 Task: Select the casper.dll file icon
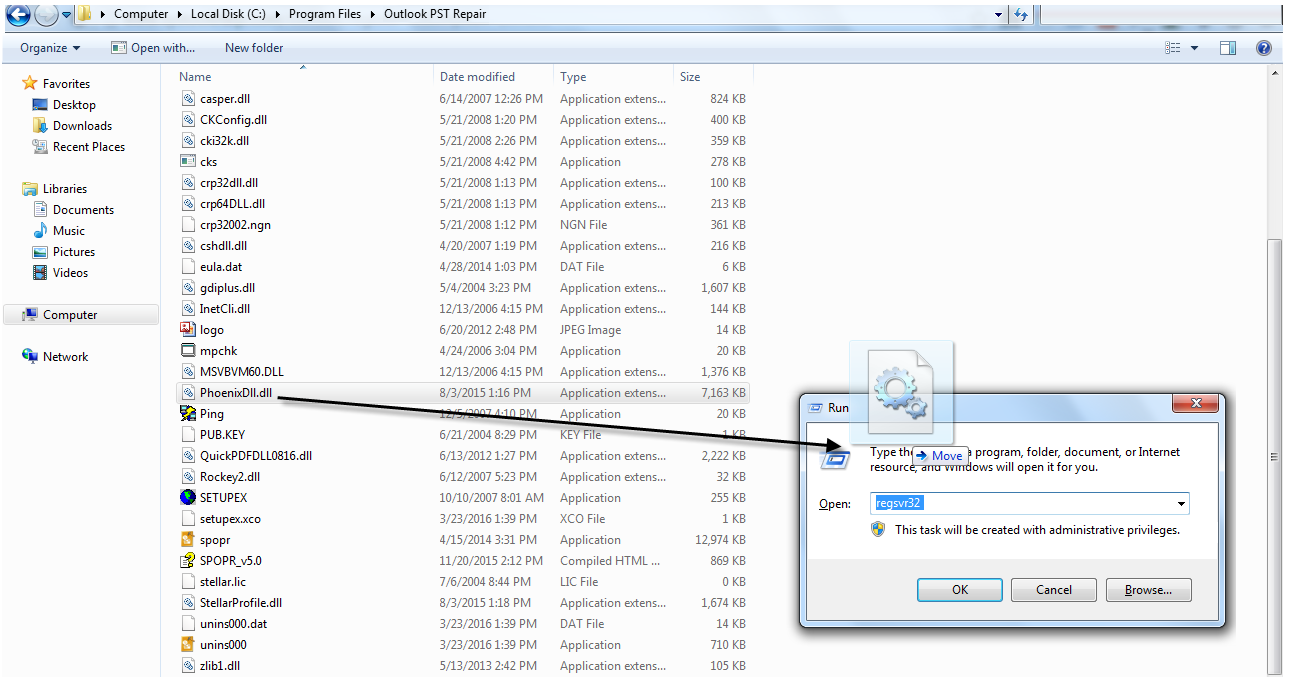pyautogui.click(x=188, y=99)
